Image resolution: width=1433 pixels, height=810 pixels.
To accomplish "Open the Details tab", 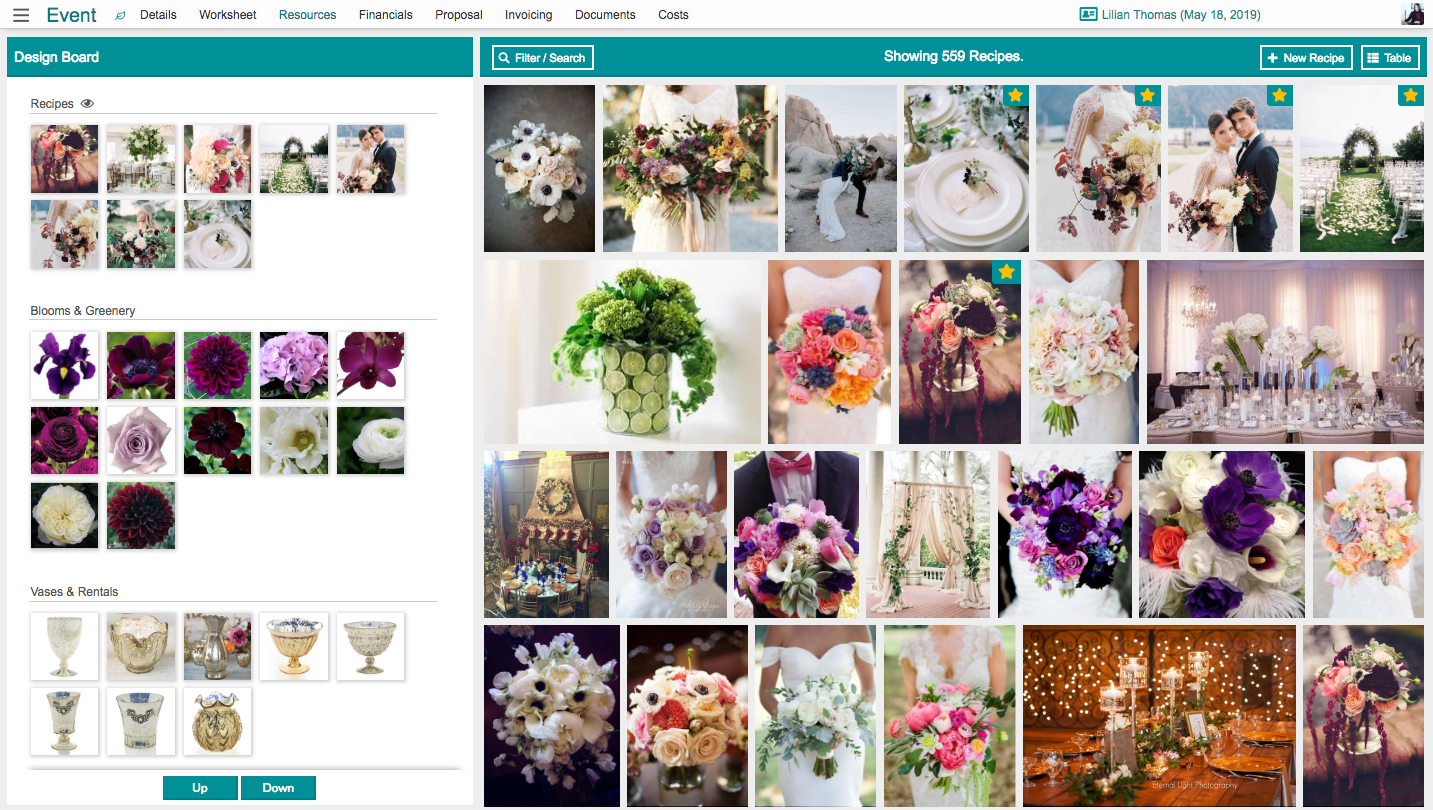I will tap(158, 15).
